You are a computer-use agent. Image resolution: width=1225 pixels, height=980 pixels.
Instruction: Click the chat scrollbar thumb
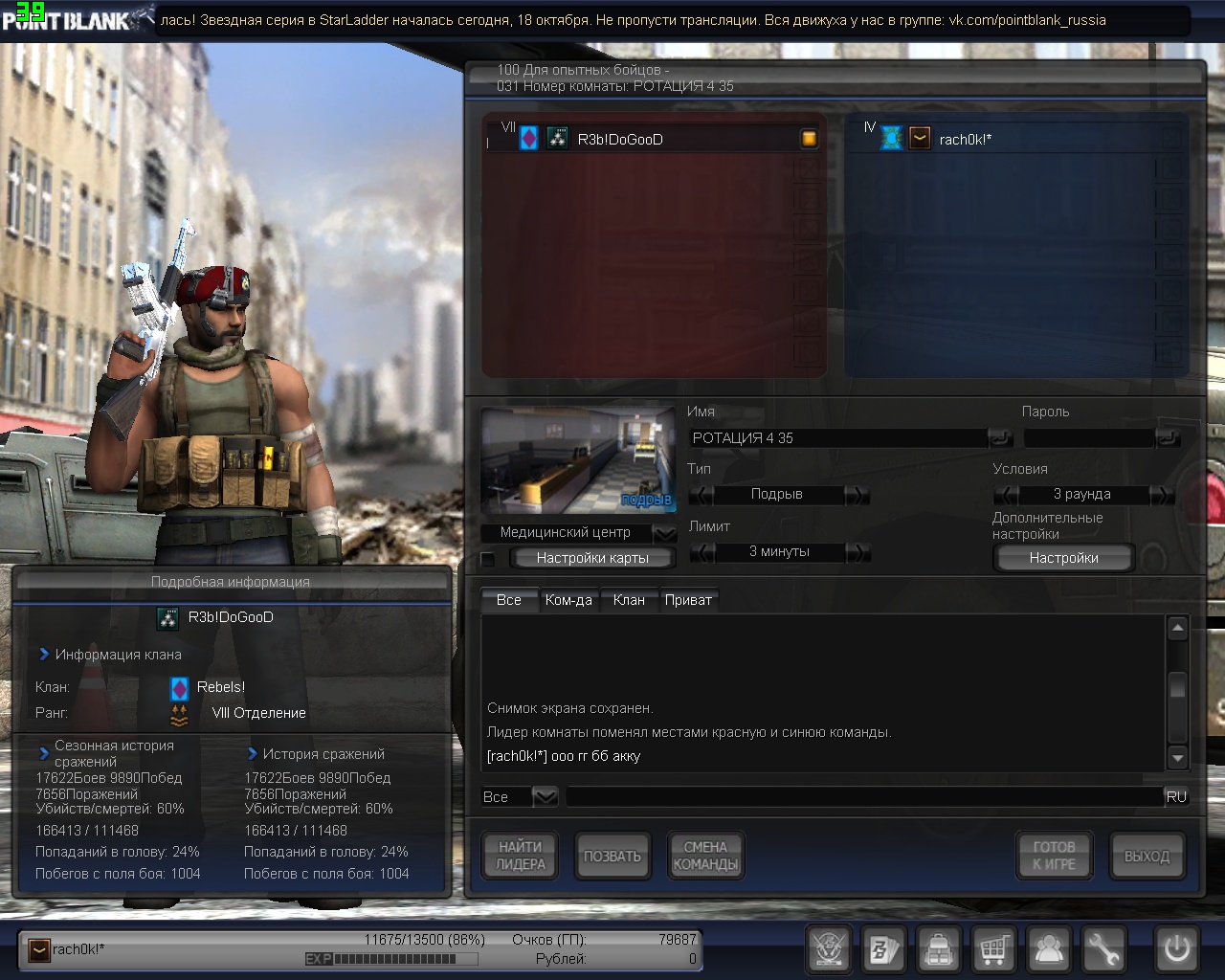coord(1178,686)
